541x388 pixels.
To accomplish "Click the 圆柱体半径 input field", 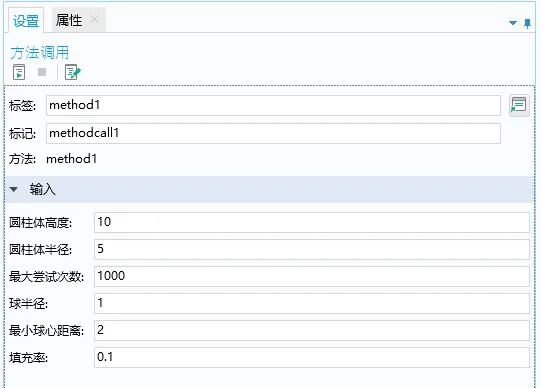I will [312, 249].
